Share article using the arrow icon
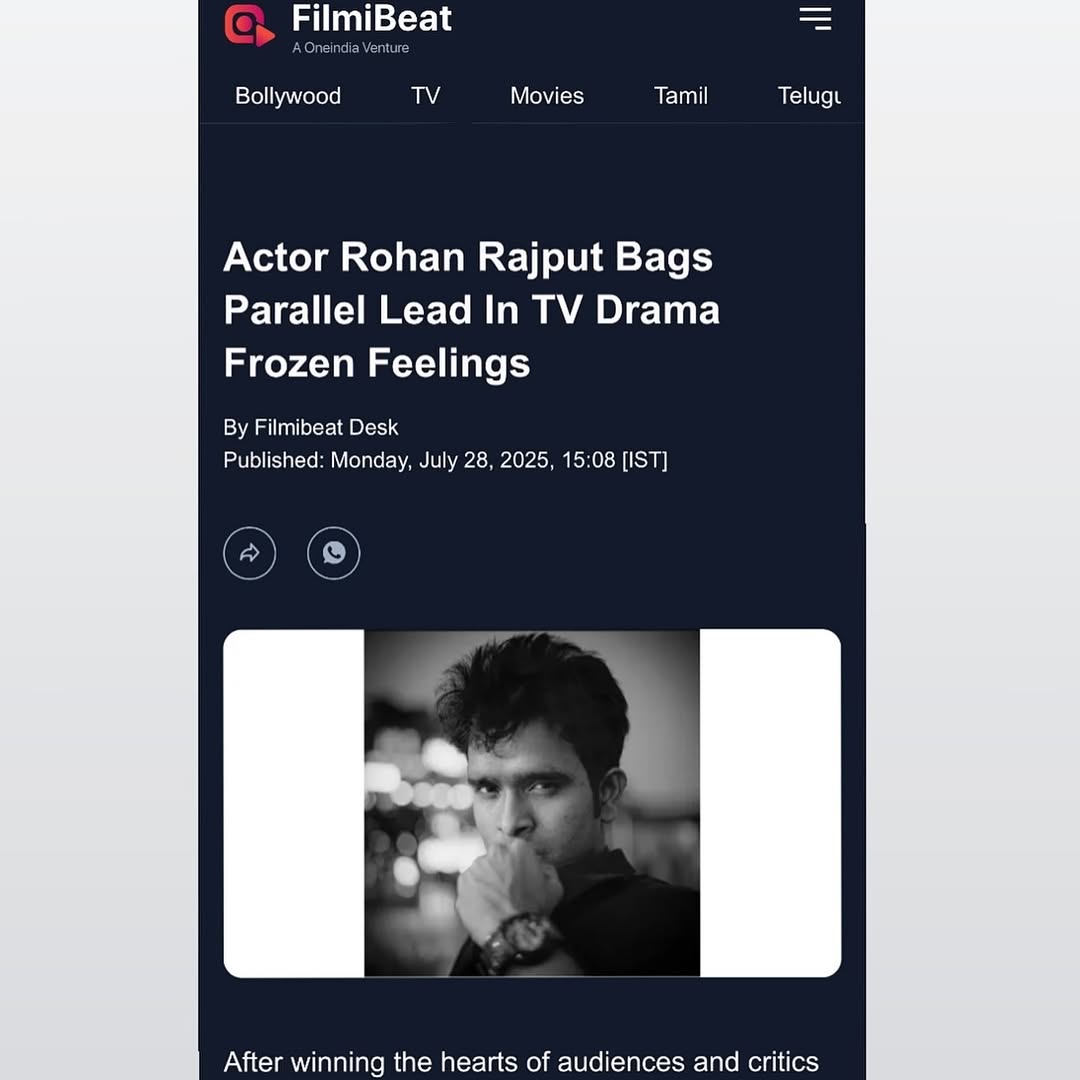 (x=249, y=553)
